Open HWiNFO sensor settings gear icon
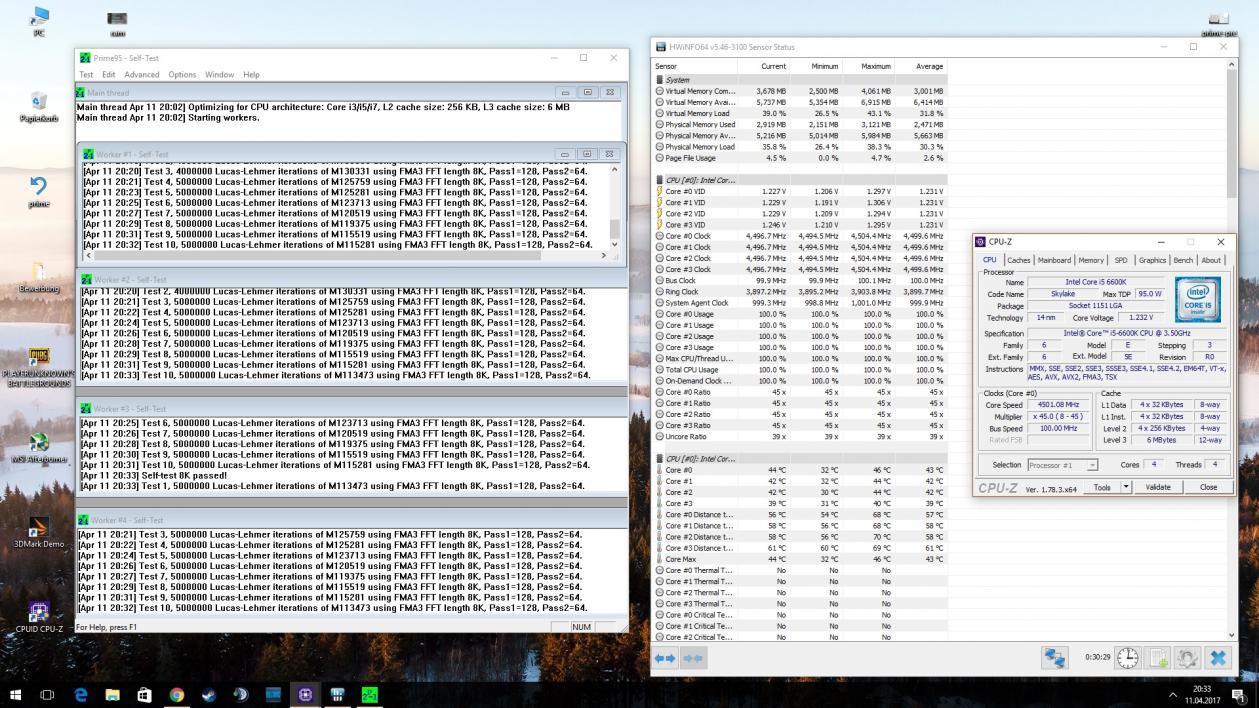The height and width of the screenshot is (708, 1259). 1188,657
